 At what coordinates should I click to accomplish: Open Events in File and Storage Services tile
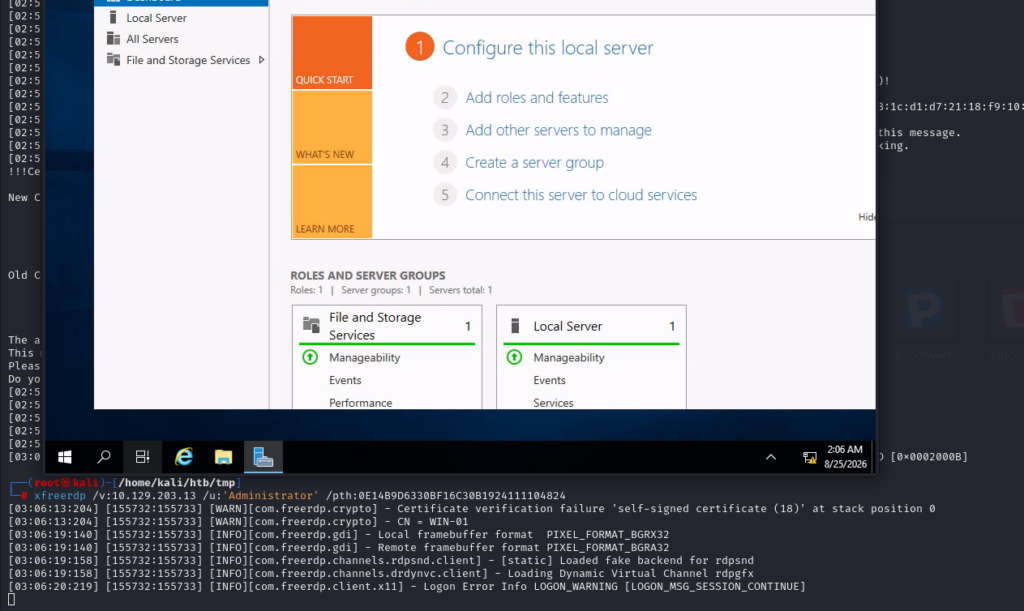coord(345,380)
